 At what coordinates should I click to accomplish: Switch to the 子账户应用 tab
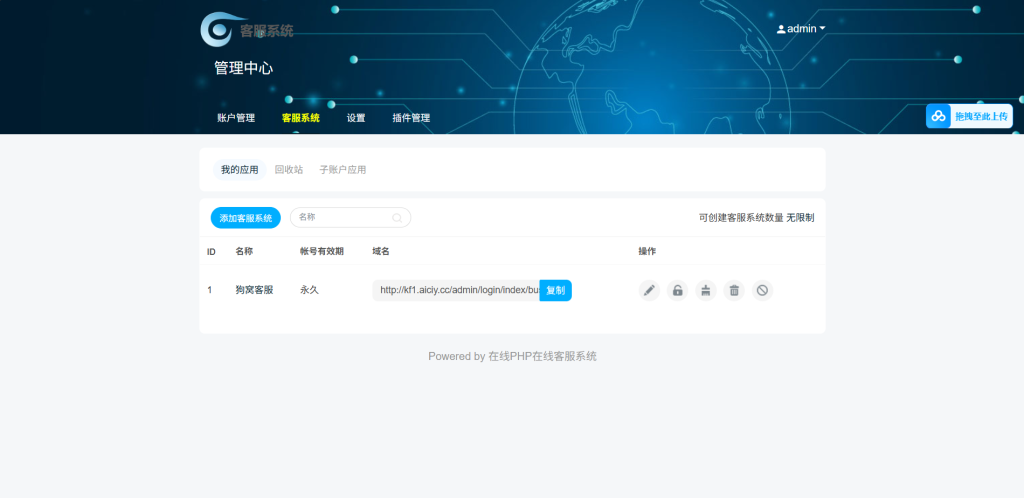click(x=343, y=170)
